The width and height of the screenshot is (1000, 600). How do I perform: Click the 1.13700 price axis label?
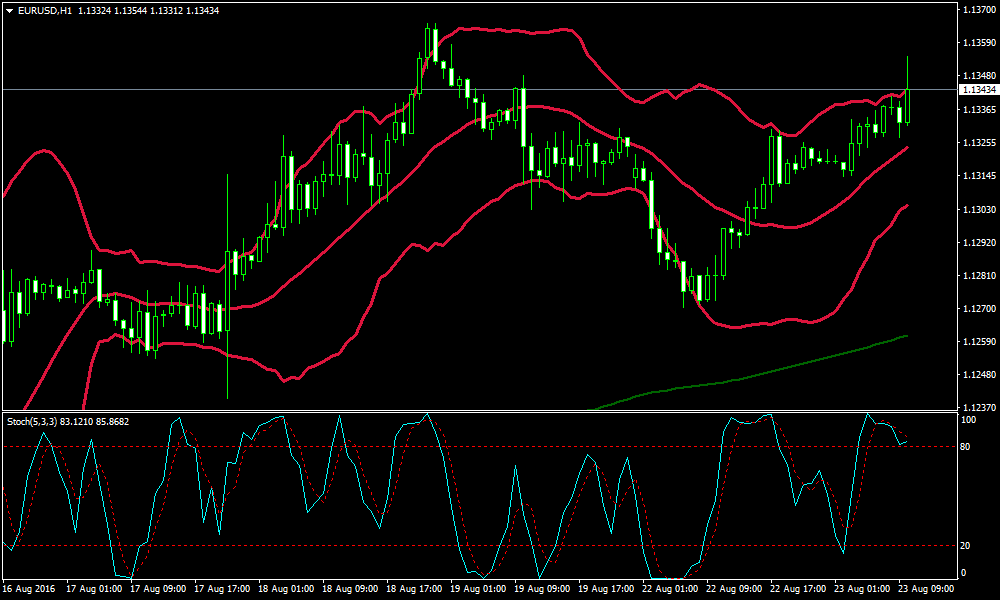[x=978, y=10]
